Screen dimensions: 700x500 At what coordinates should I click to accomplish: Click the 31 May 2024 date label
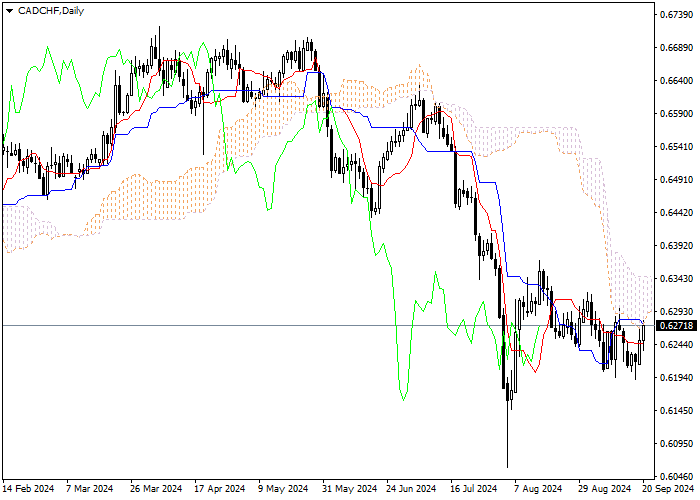(x=350, y=489)
